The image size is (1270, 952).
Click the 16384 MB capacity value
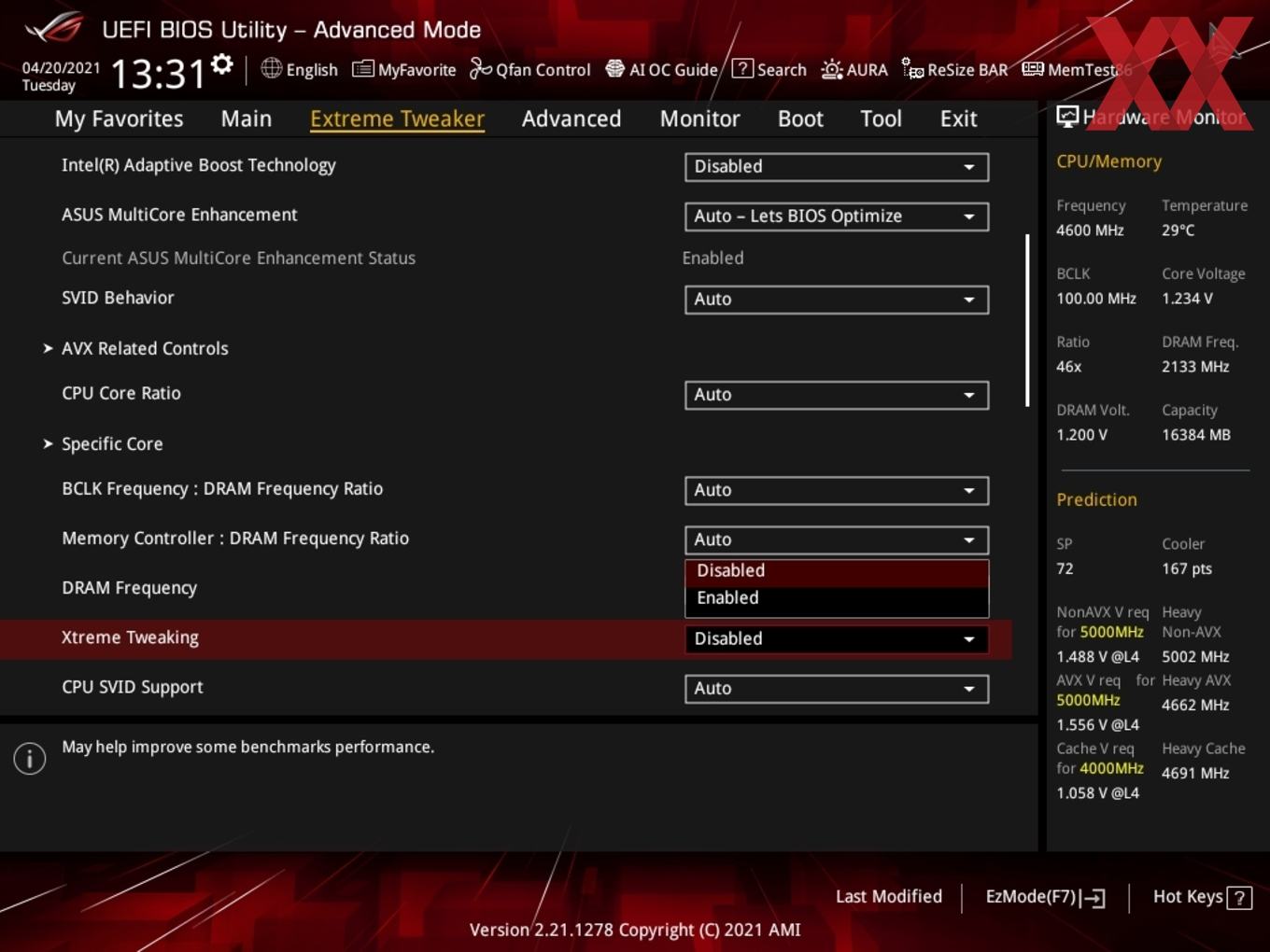[1196, 435]
